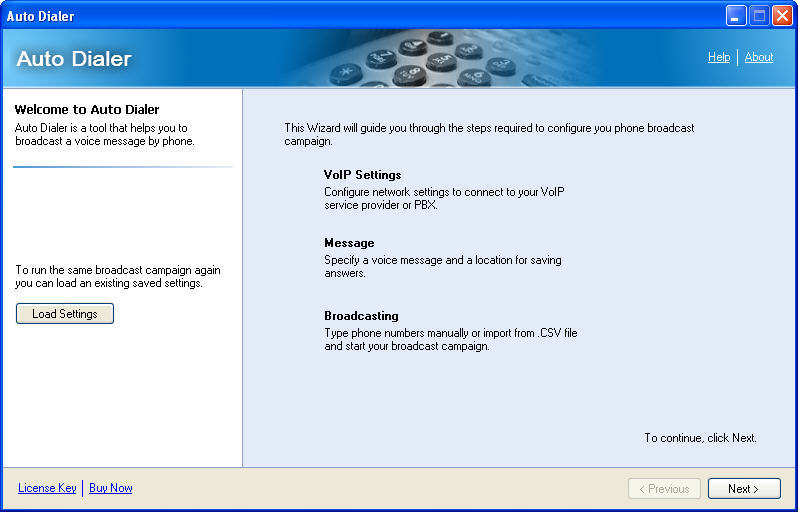Click the Broadcasting step heading
The width and height of the screenshot is (798, 512).
pyautogui.click(x=361, y=316)
